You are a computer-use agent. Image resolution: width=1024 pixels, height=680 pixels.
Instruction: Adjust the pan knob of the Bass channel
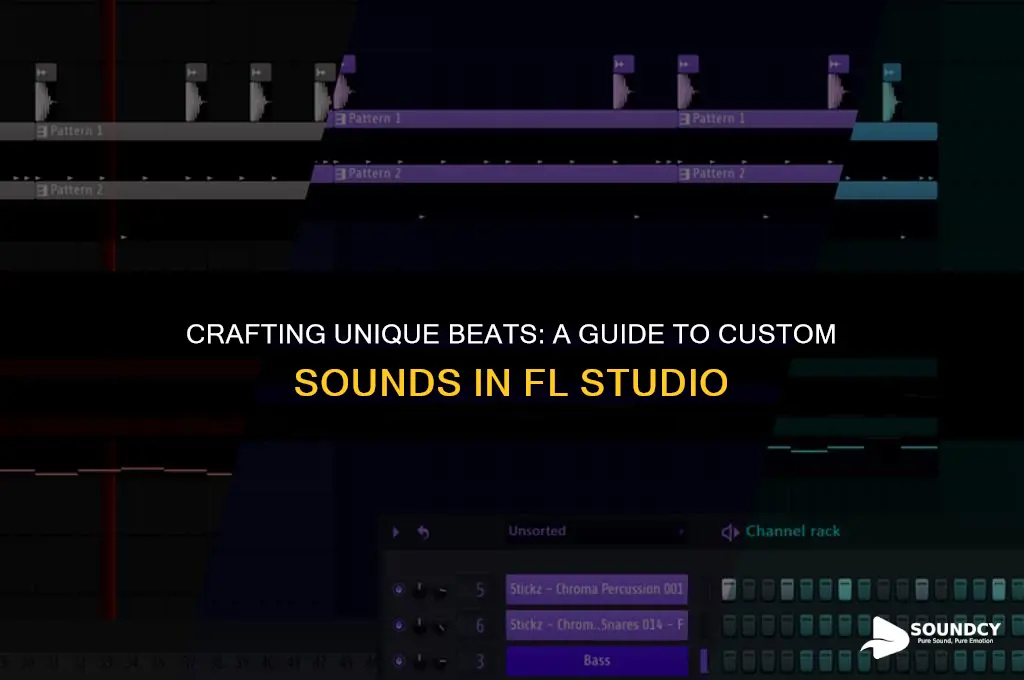[419, 661]
